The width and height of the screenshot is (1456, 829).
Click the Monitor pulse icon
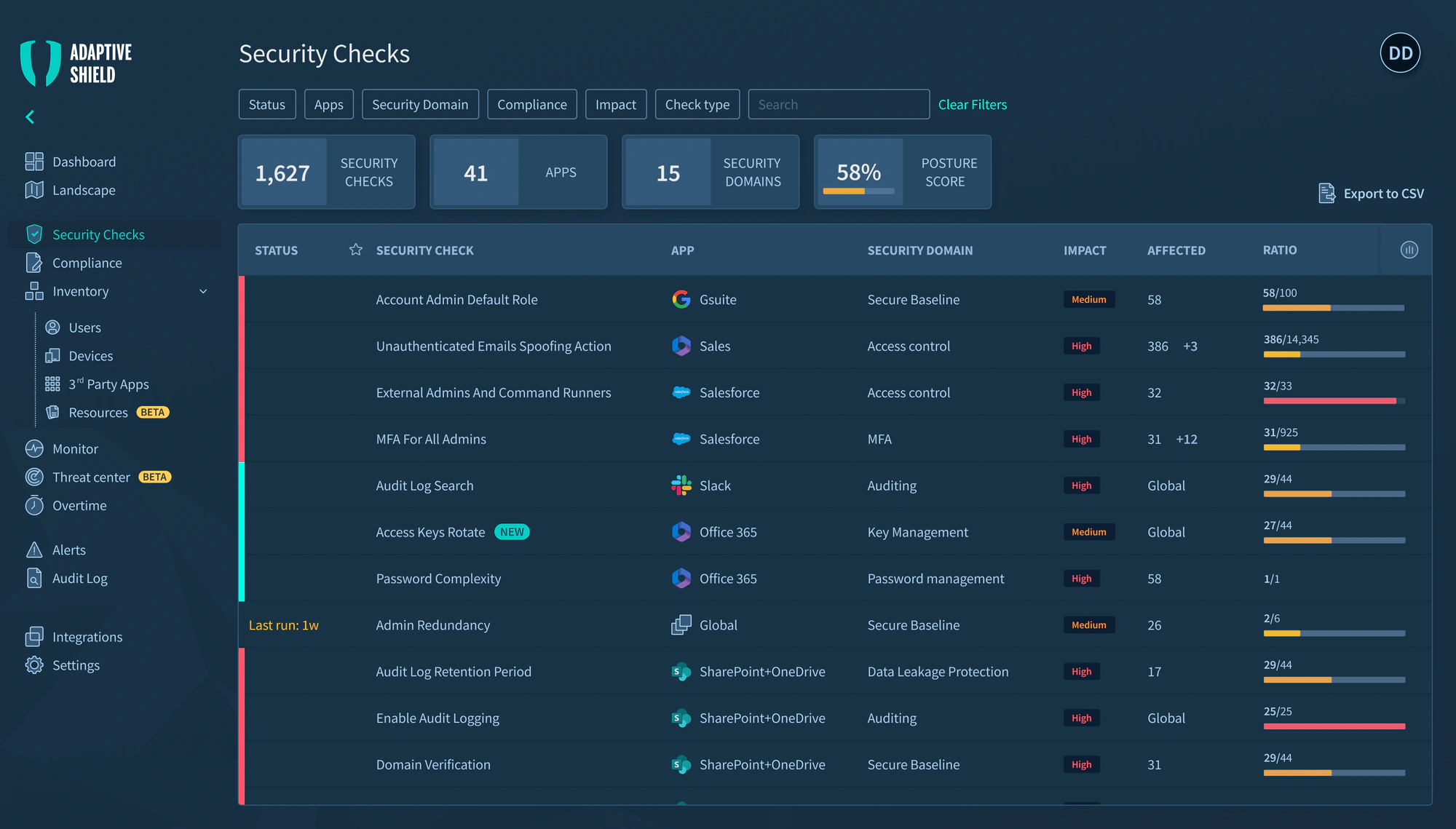[34, 449]
